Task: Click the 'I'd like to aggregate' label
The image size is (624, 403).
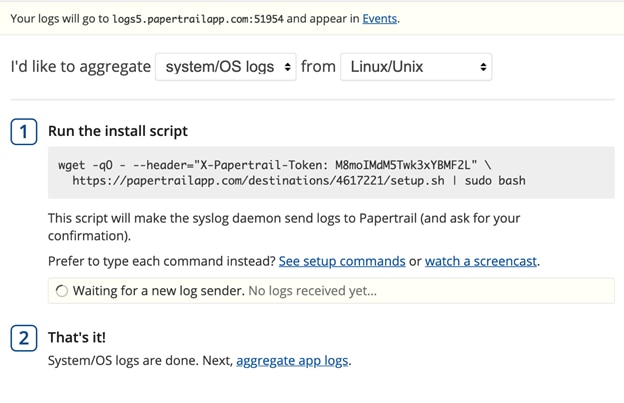Action: click(81, 66)
